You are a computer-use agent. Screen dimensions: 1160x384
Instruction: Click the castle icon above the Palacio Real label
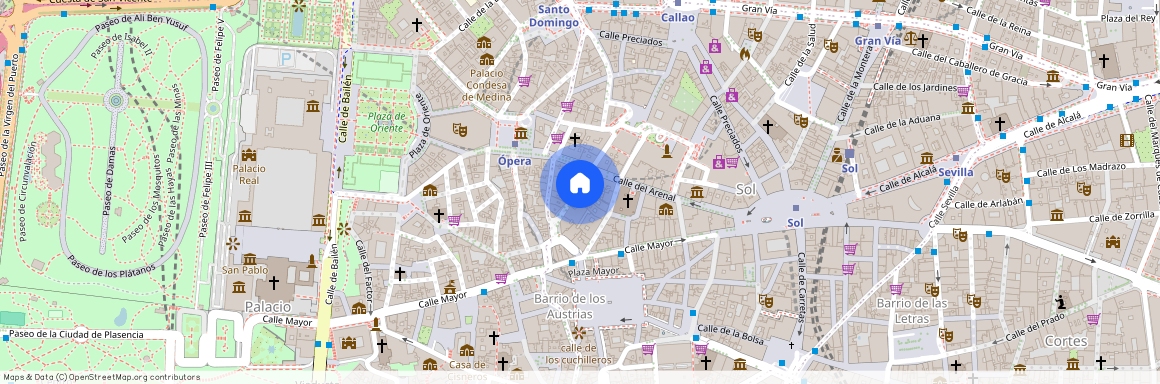coord(248,155)
